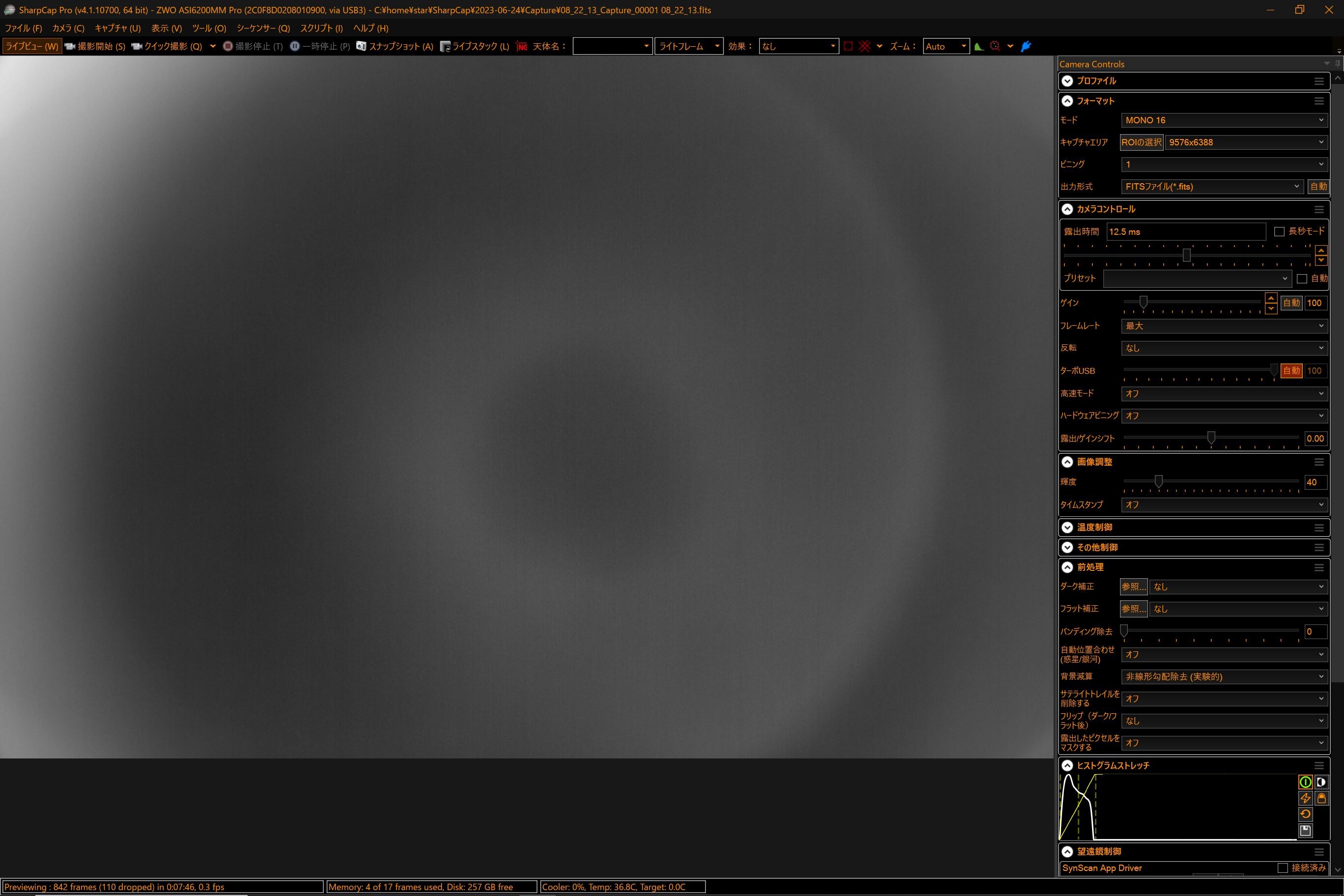Click the 参照 button for ダーク補正

1133,587
